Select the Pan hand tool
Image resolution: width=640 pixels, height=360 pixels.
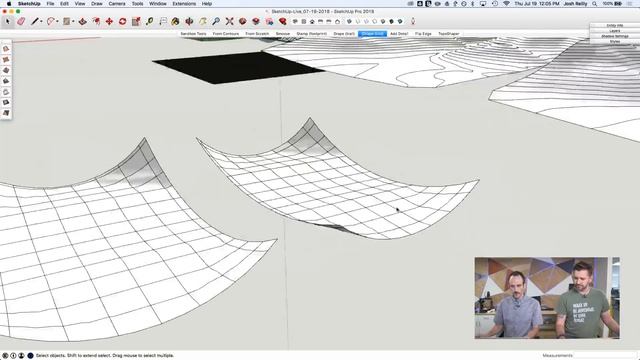(x=202, y=21)
